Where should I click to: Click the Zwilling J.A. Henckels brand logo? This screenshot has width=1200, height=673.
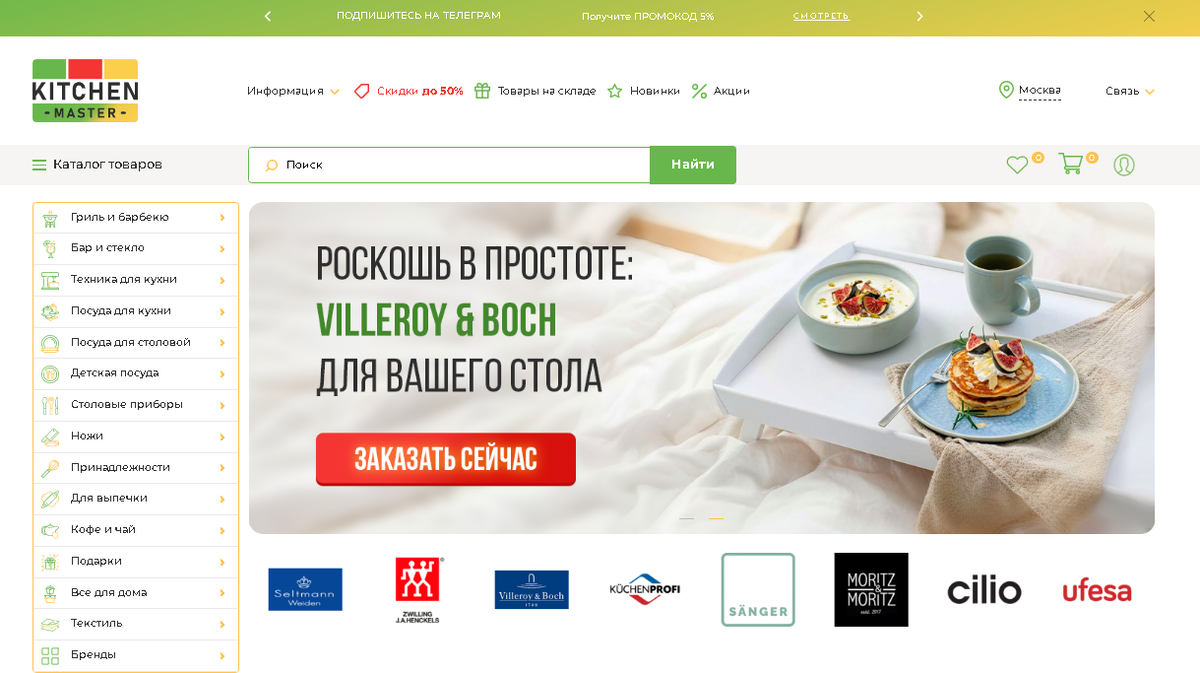pos(417,590)
